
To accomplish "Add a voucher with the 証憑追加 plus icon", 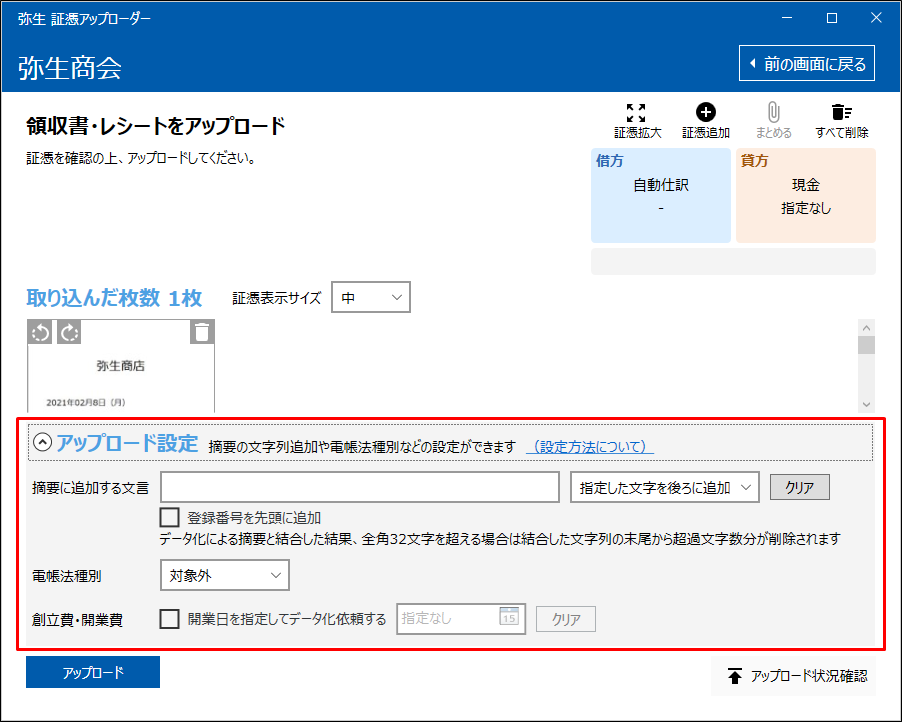I will [x=706, y=112].
